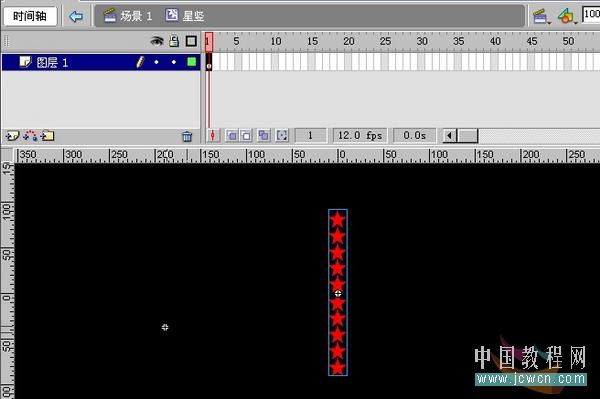The image size is (600, 399).
Task: Click frame 10 on the timeline ruler
Action: click(276, 41)
